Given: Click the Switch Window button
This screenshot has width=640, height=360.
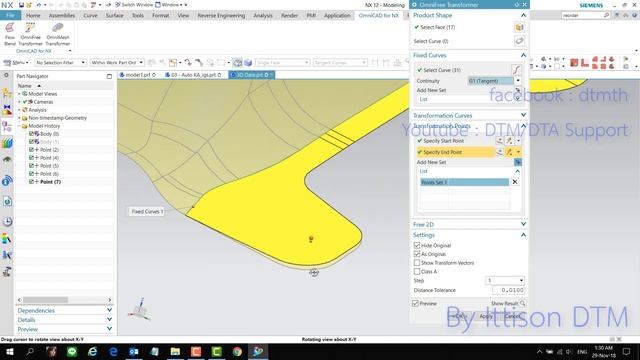Looking at the screenshot, I should click(x=134, y=5).
